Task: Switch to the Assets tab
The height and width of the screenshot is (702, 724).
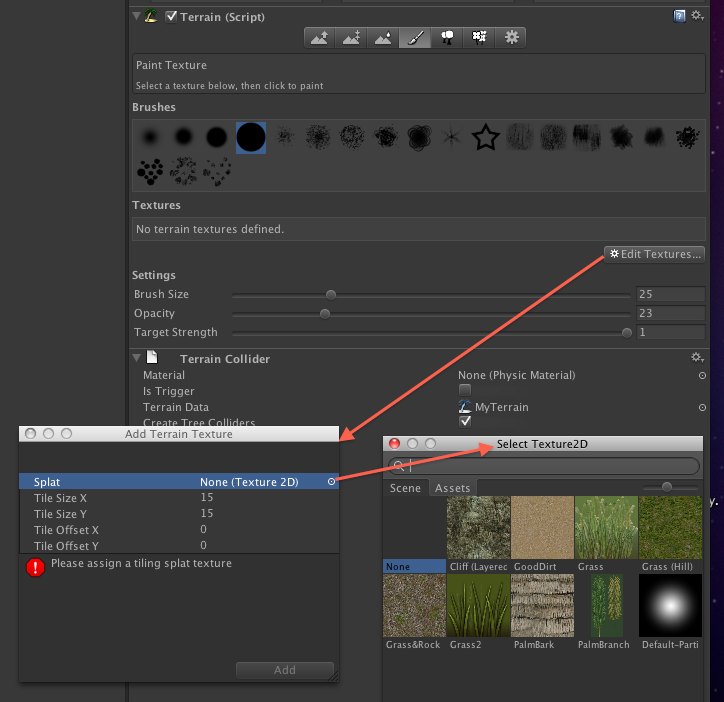Action: point(452,488)
